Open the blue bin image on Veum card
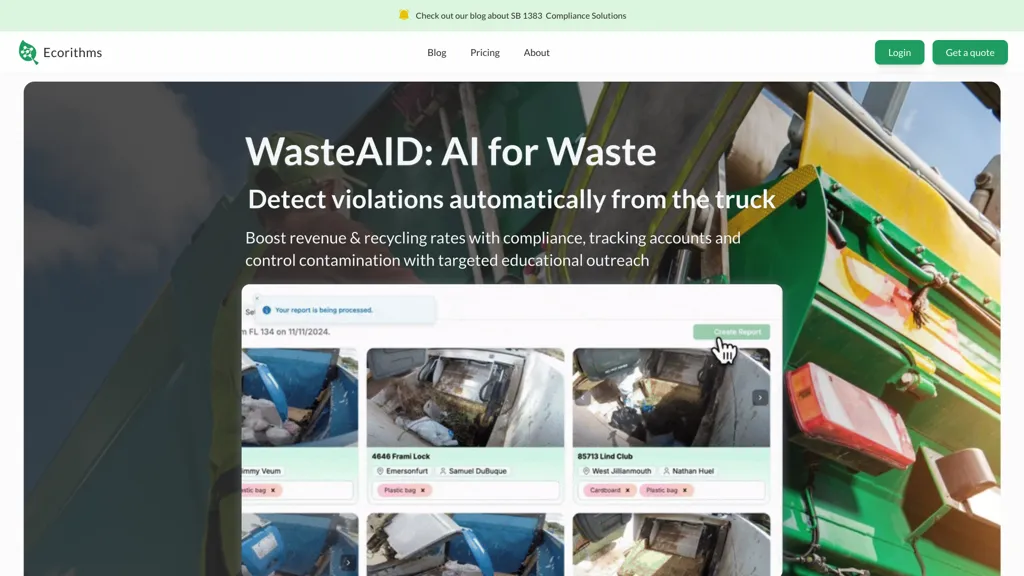 [300, 397]
